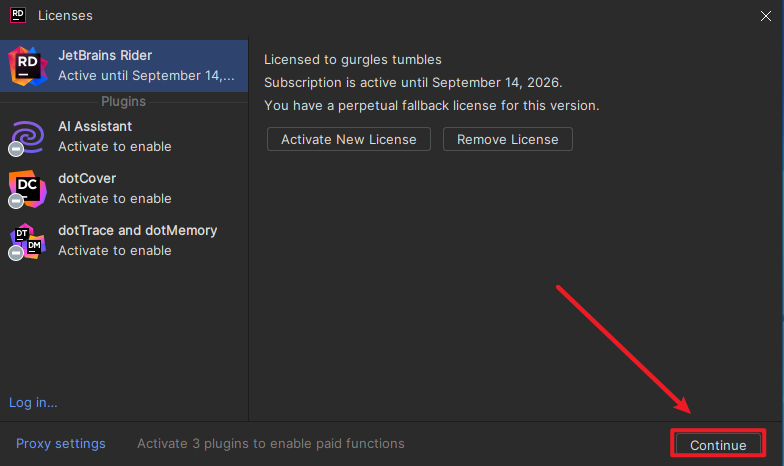Close the Licenses dialog
Image resolution: width=784 pixels, height=466 pixels.
click(766, 16)
